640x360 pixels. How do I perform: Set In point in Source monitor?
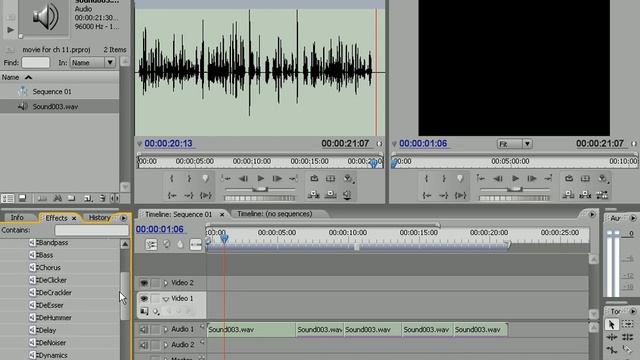(172, 179)
